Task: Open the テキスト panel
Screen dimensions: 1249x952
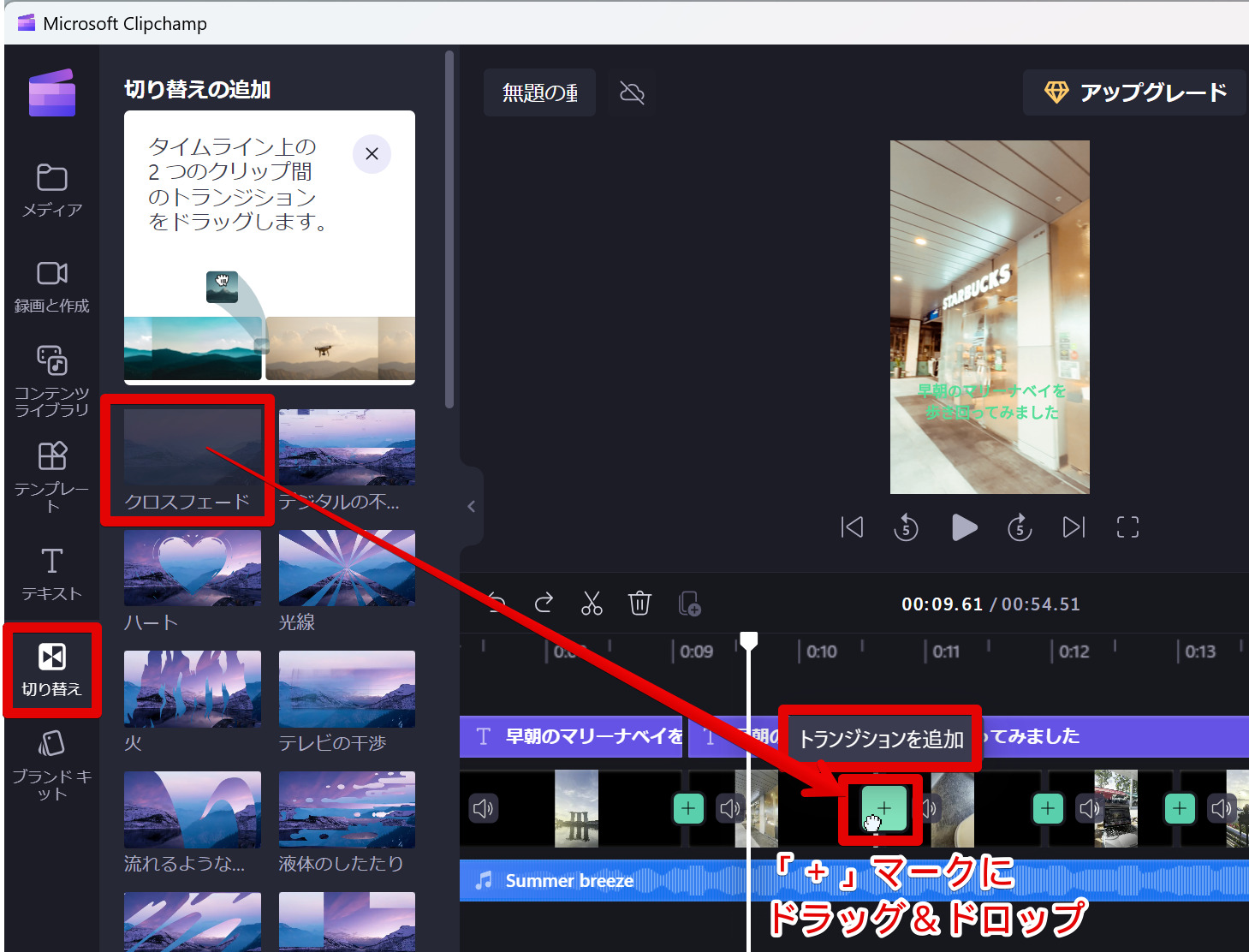Action: pos(52,574)
